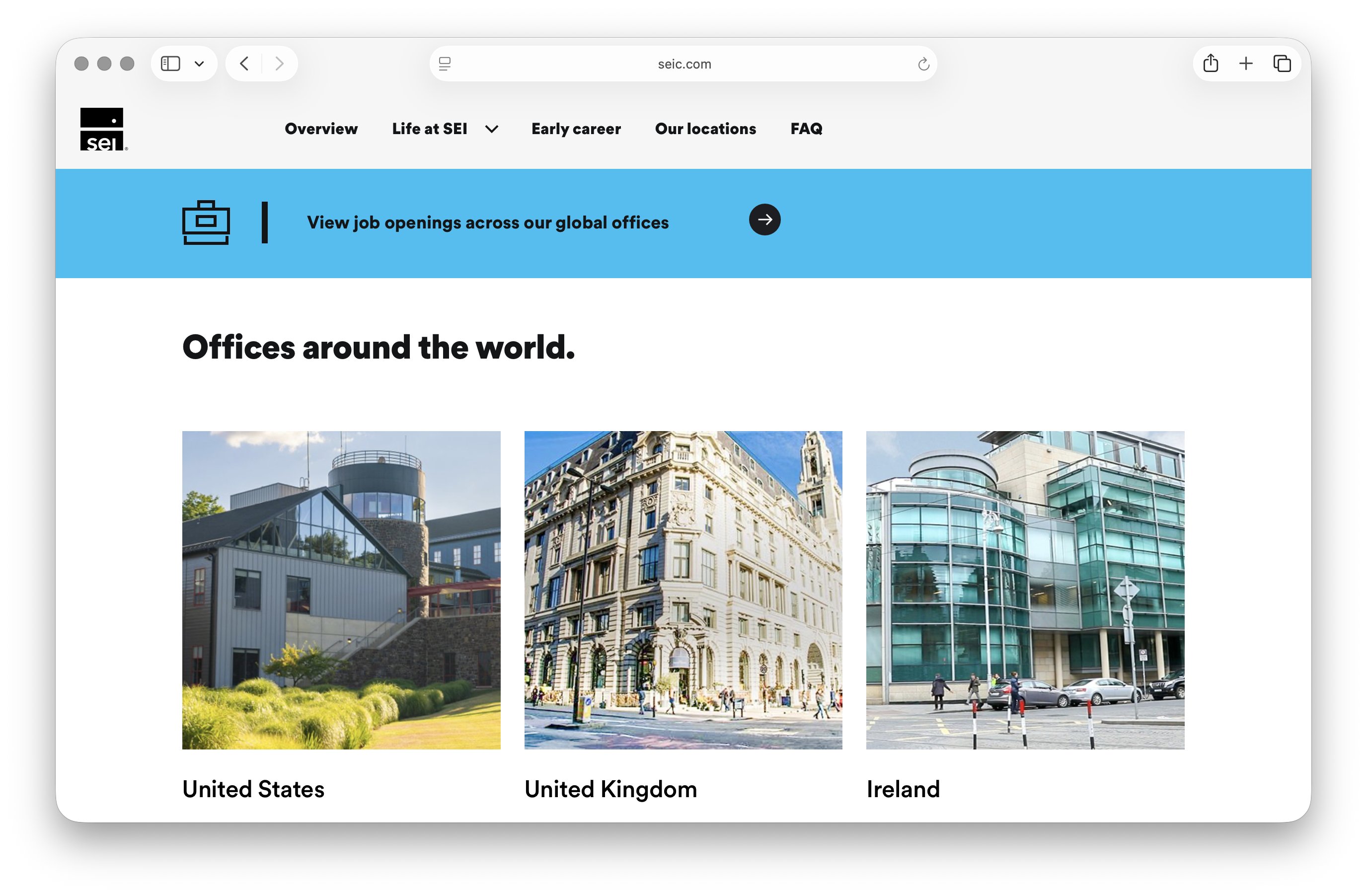1367x896 pixels.
Task: Open Our locations page
Action: pos(705,129)
